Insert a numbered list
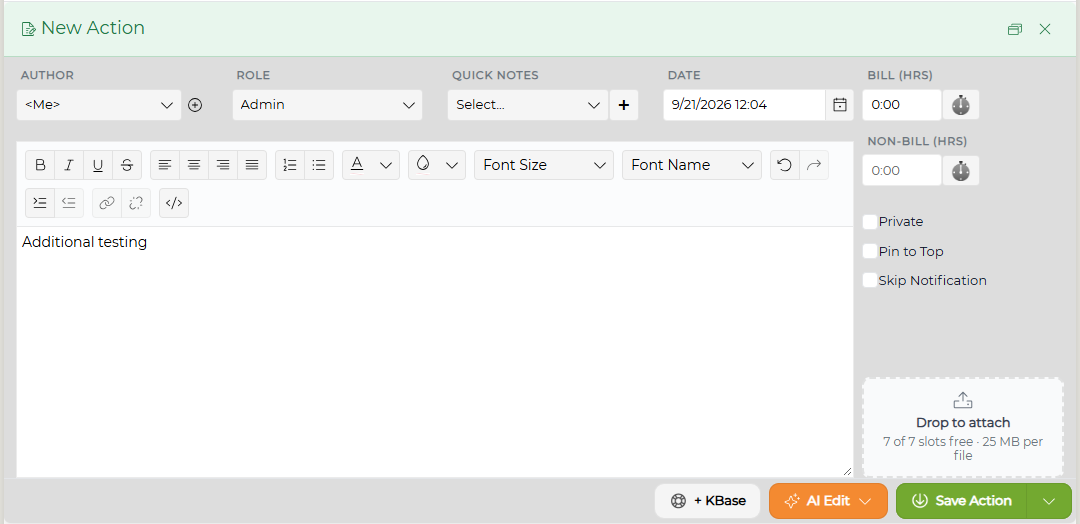The image size is (1080, 524). click(x=290, y=165)
